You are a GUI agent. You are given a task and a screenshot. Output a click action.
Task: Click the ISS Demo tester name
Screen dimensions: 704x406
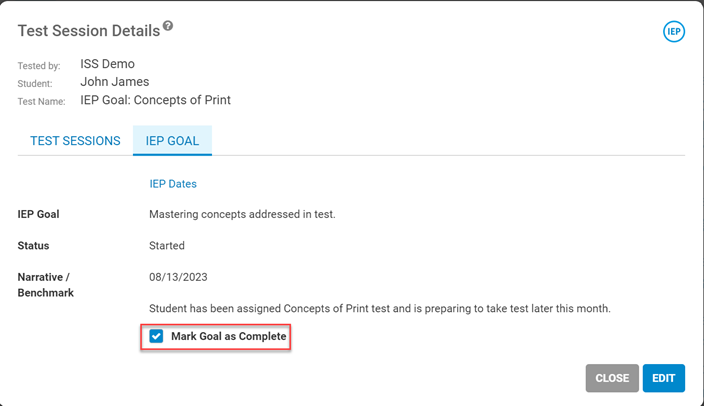(107, 64)
